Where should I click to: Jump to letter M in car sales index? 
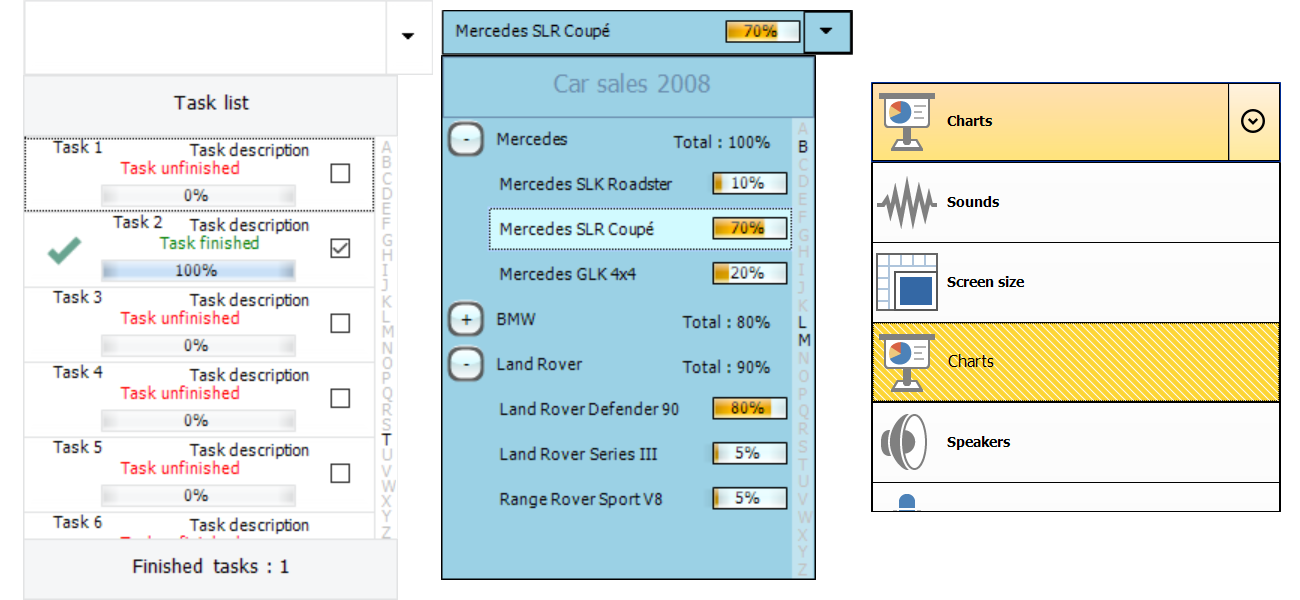(x=803, y=340)
